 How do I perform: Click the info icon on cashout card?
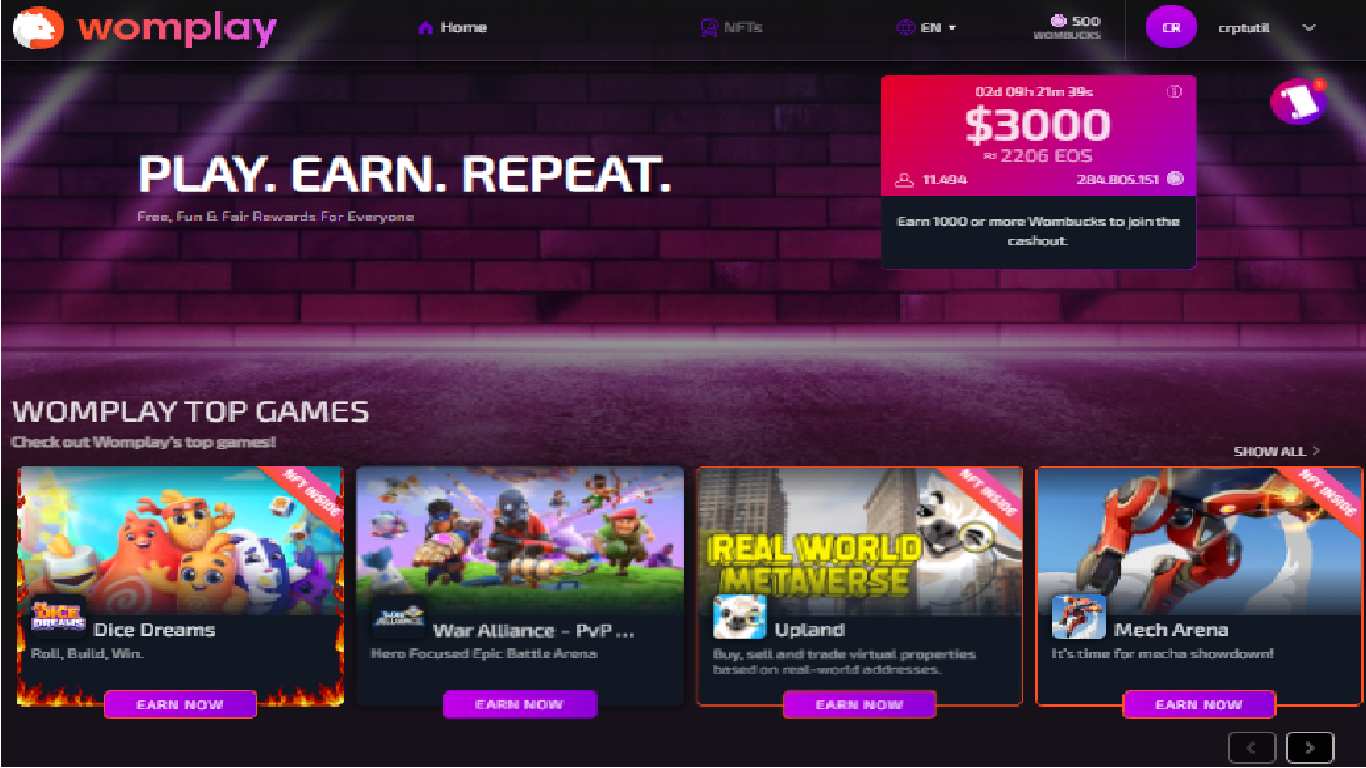(1175, 92)
